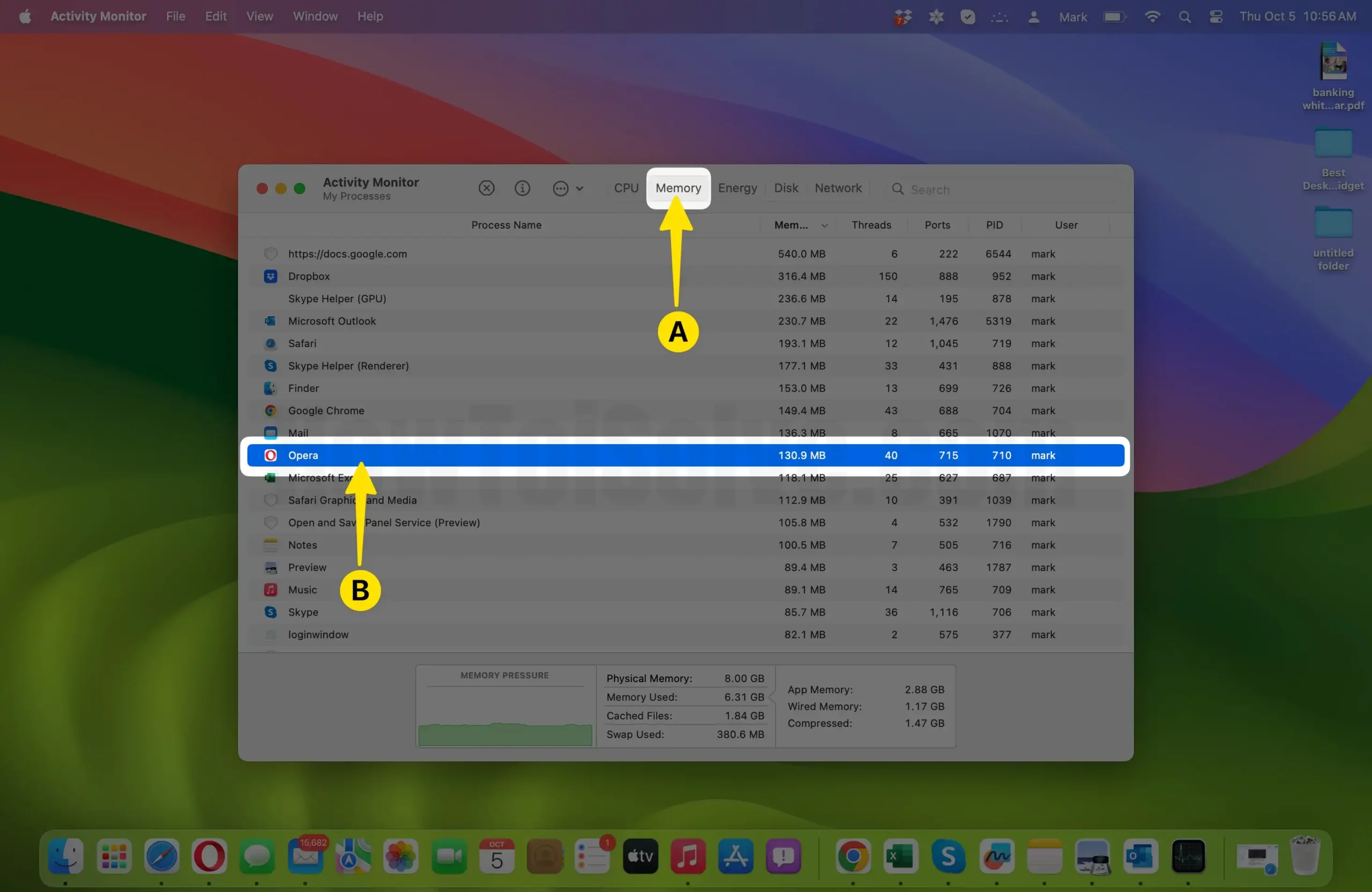Open Mail with 15,682 badge in Dock
1372x892 pixels.
pyautogui.click(x=305, y=856)
